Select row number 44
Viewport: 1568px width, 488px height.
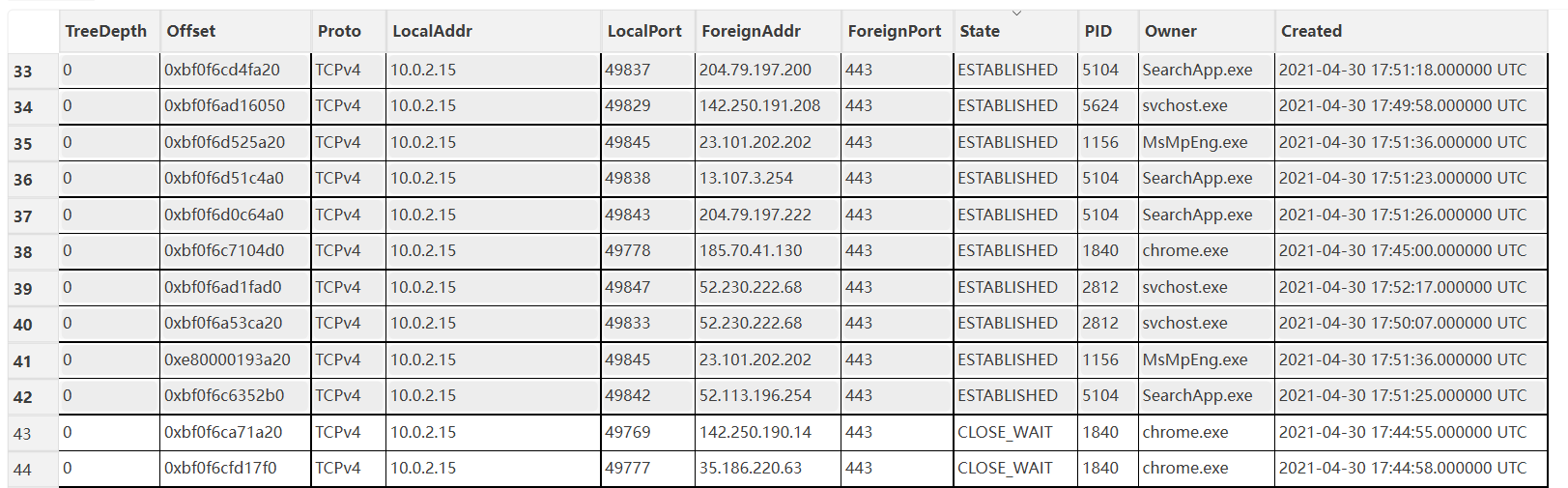click(x=23, y=470)
